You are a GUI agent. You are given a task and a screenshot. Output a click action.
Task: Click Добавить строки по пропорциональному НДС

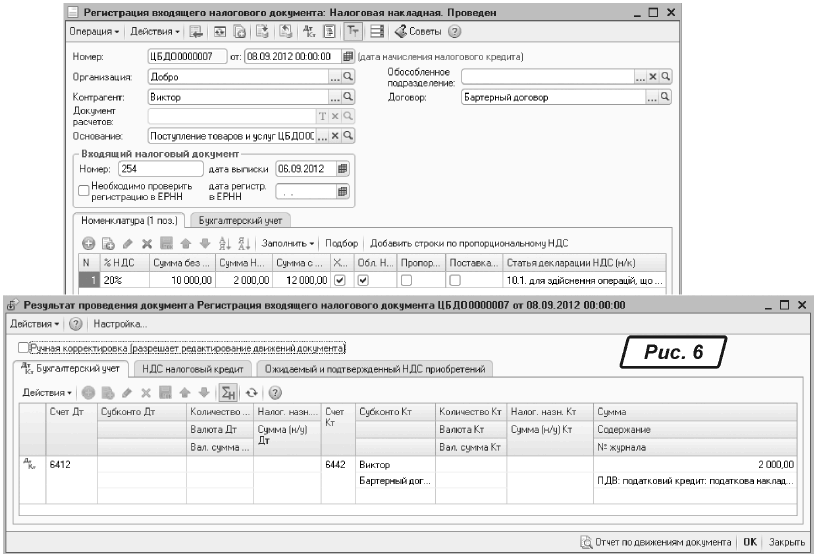point(467,243)
